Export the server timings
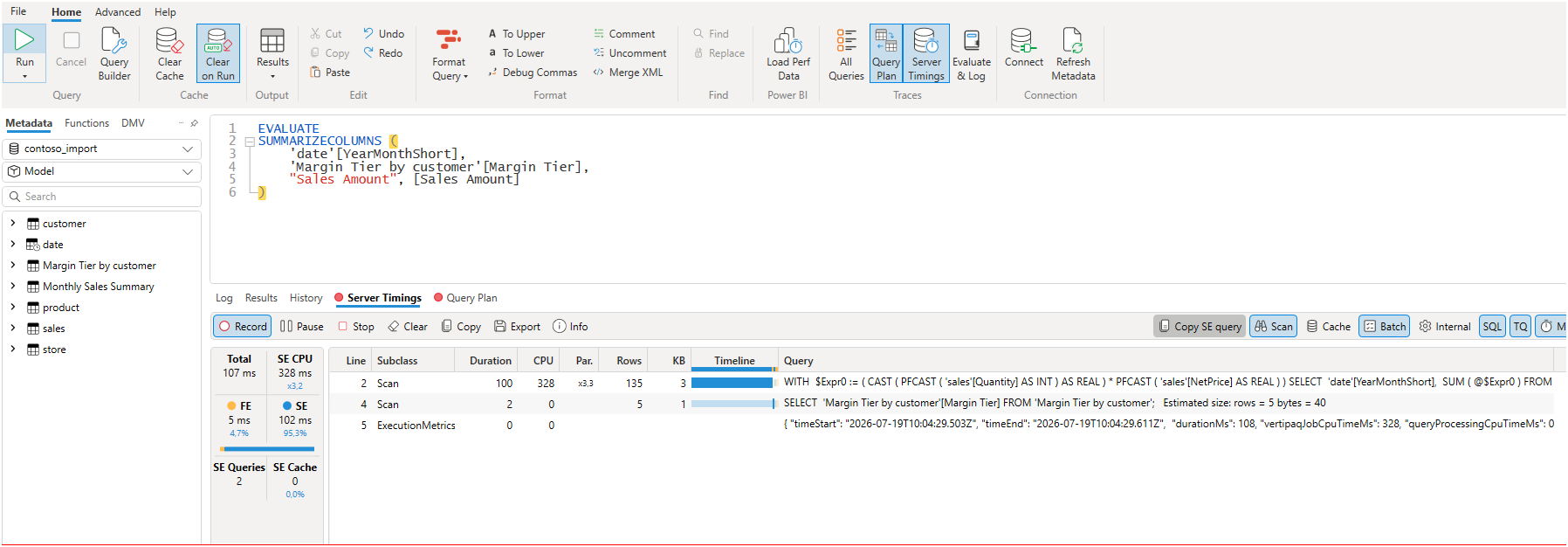 coord(517,326)
